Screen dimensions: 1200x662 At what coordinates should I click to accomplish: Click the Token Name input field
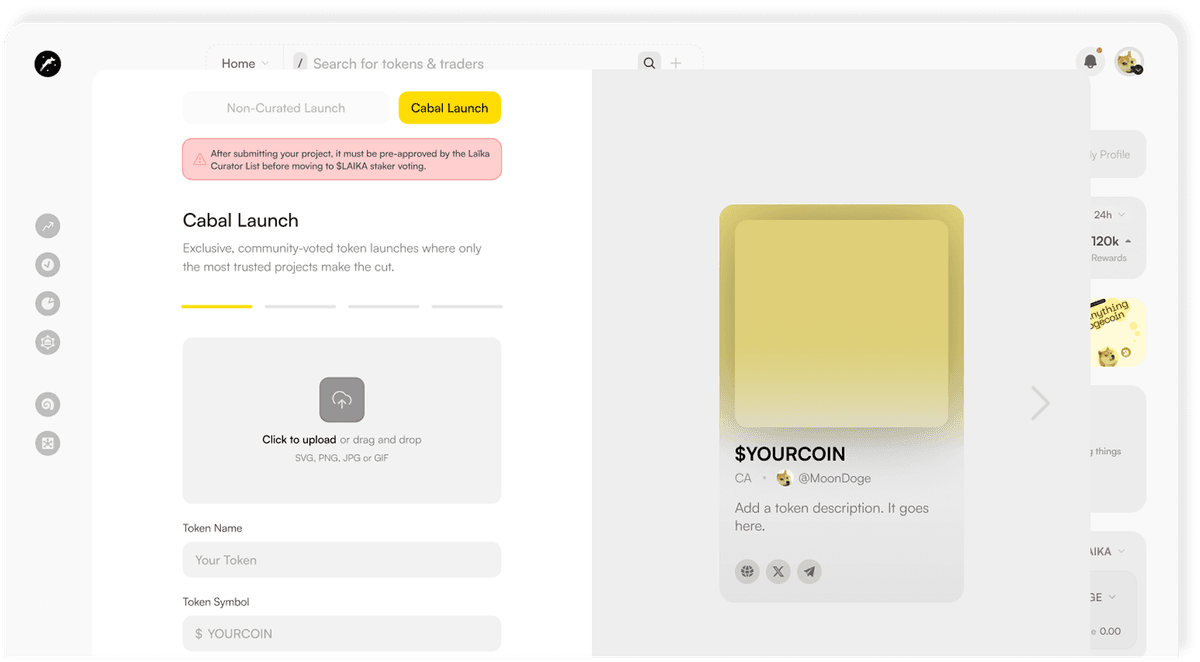tap(342, 560)
